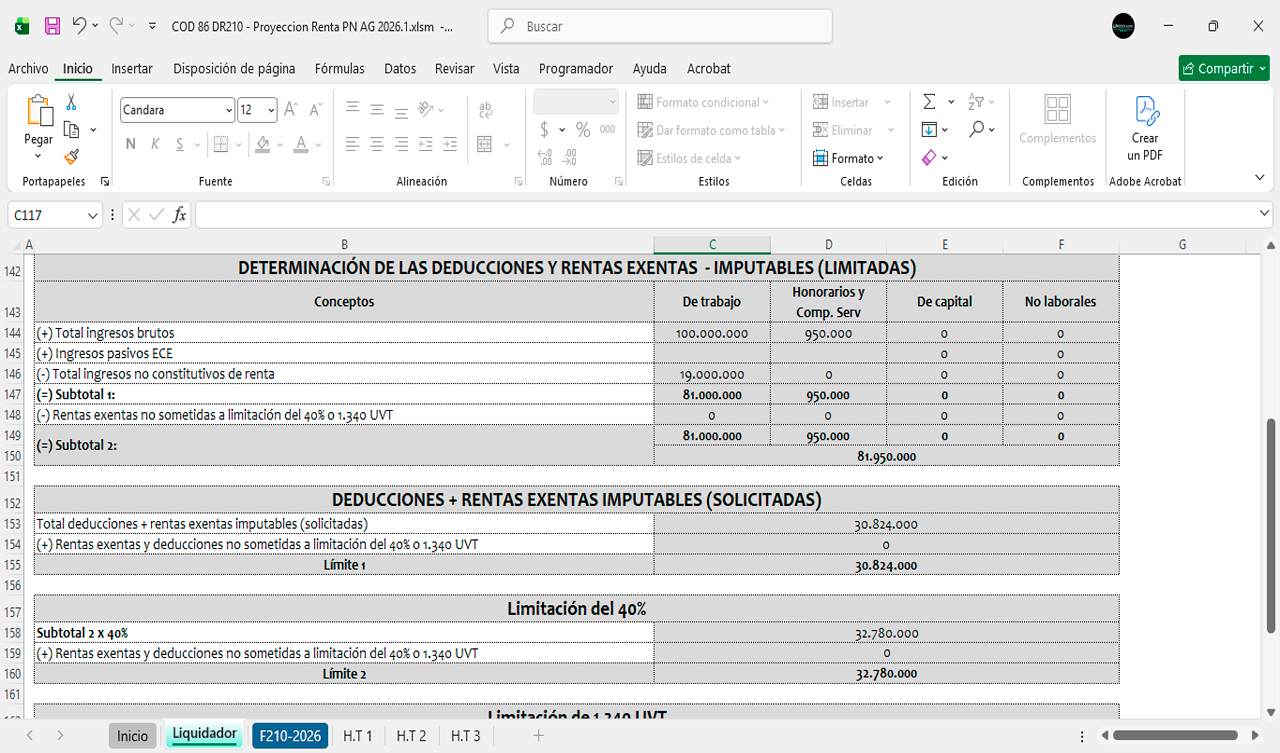The width and height of the screenshot is (1280, 753).
Task: Click the Cut scissors icon
Action: click(71, 102)
